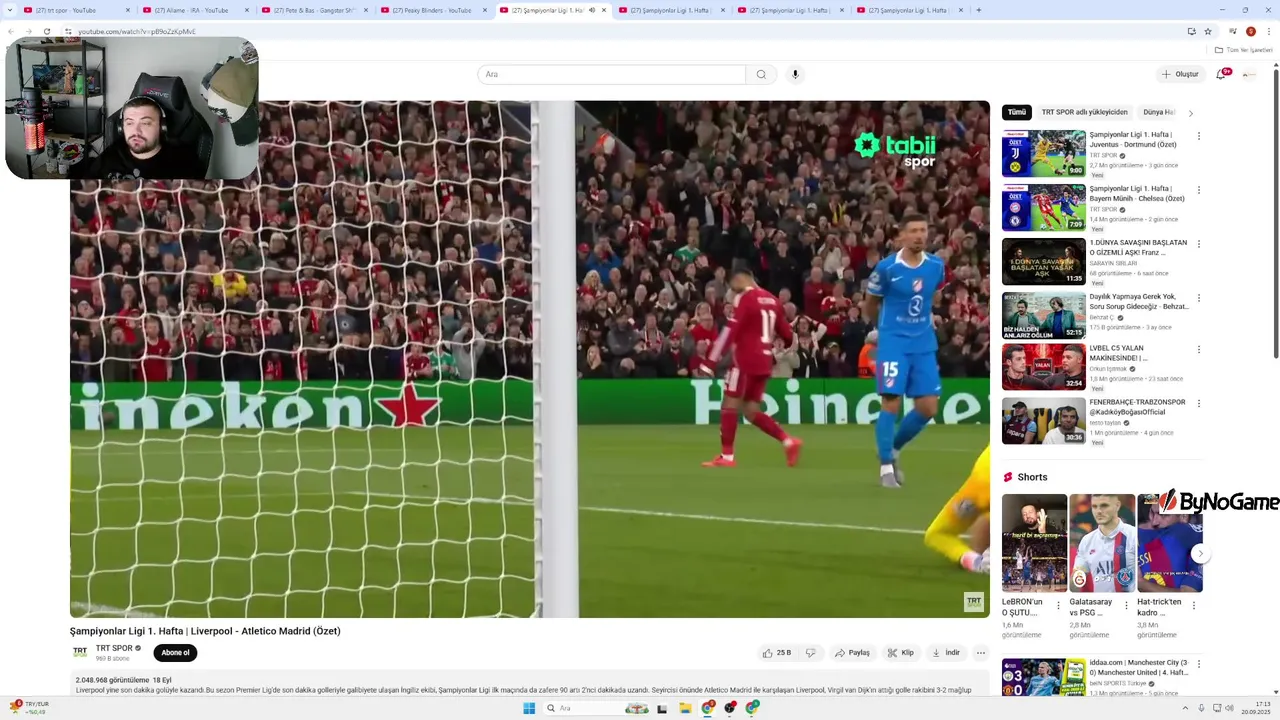Open more actions ellipsis under video

point(981,653)
